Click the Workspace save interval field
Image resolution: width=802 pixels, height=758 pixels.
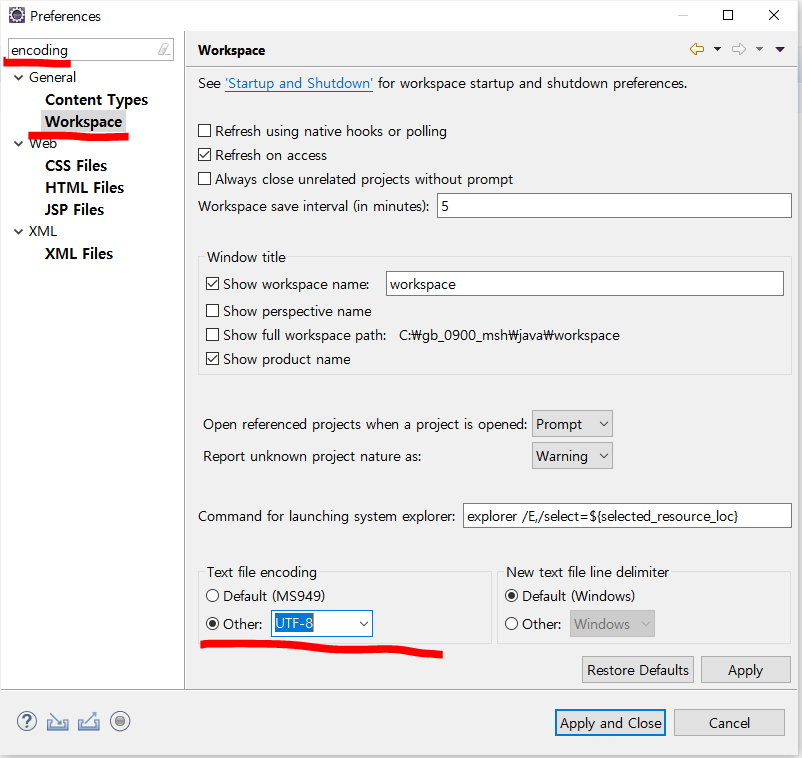614,206
